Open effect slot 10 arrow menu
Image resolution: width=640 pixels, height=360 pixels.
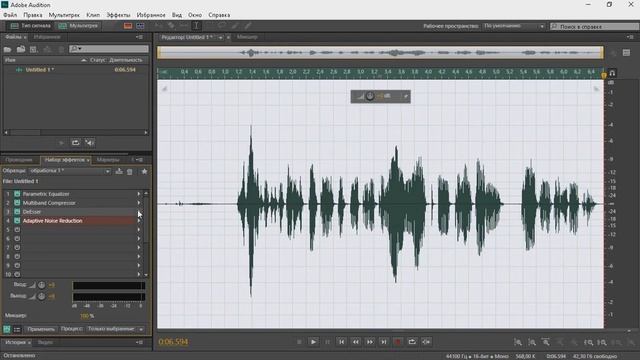click(139, 274)
